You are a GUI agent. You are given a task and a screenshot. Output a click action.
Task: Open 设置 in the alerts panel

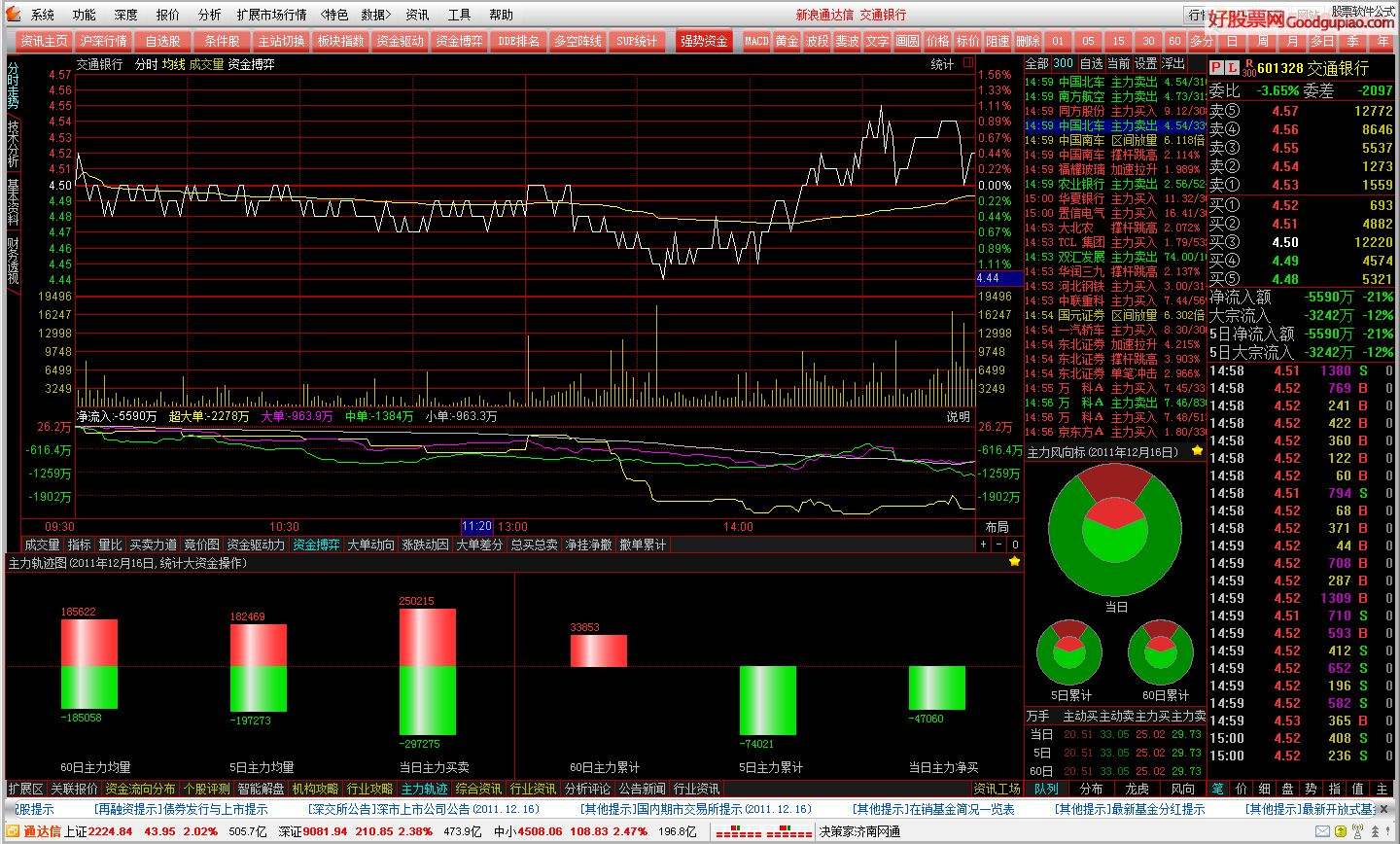coord(1145,63)
